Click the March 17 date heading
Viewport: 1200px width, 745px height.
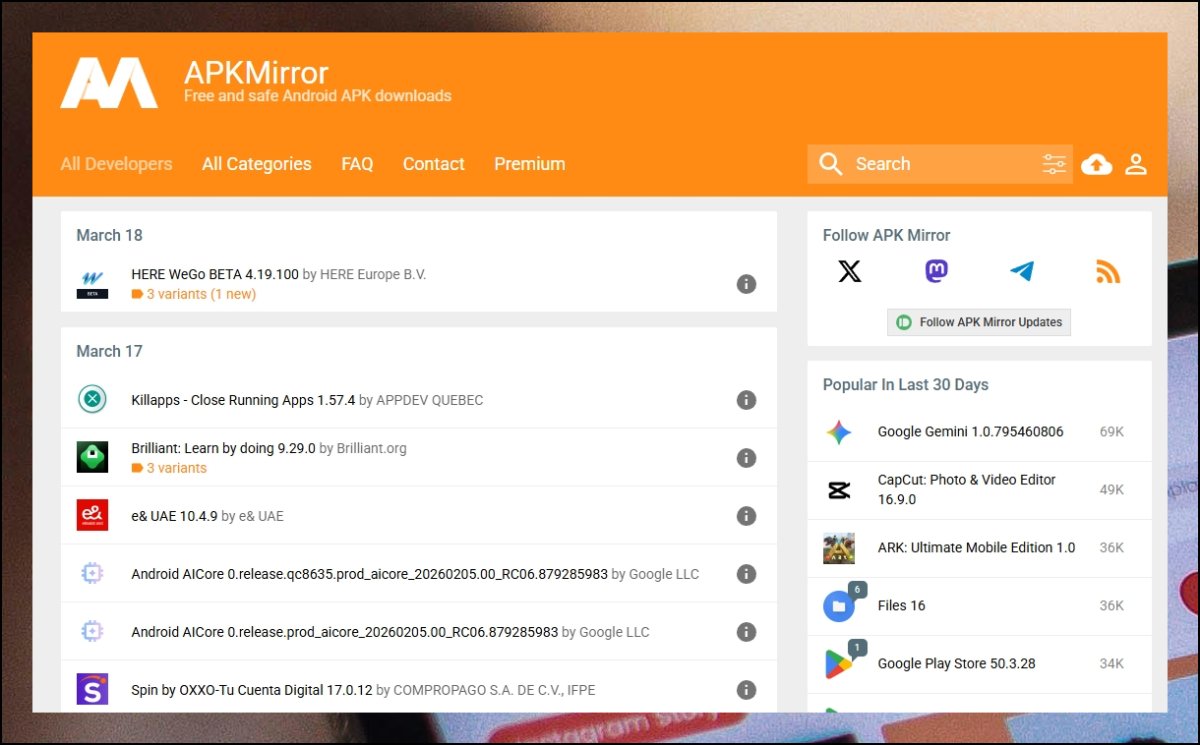pos(109,351)
